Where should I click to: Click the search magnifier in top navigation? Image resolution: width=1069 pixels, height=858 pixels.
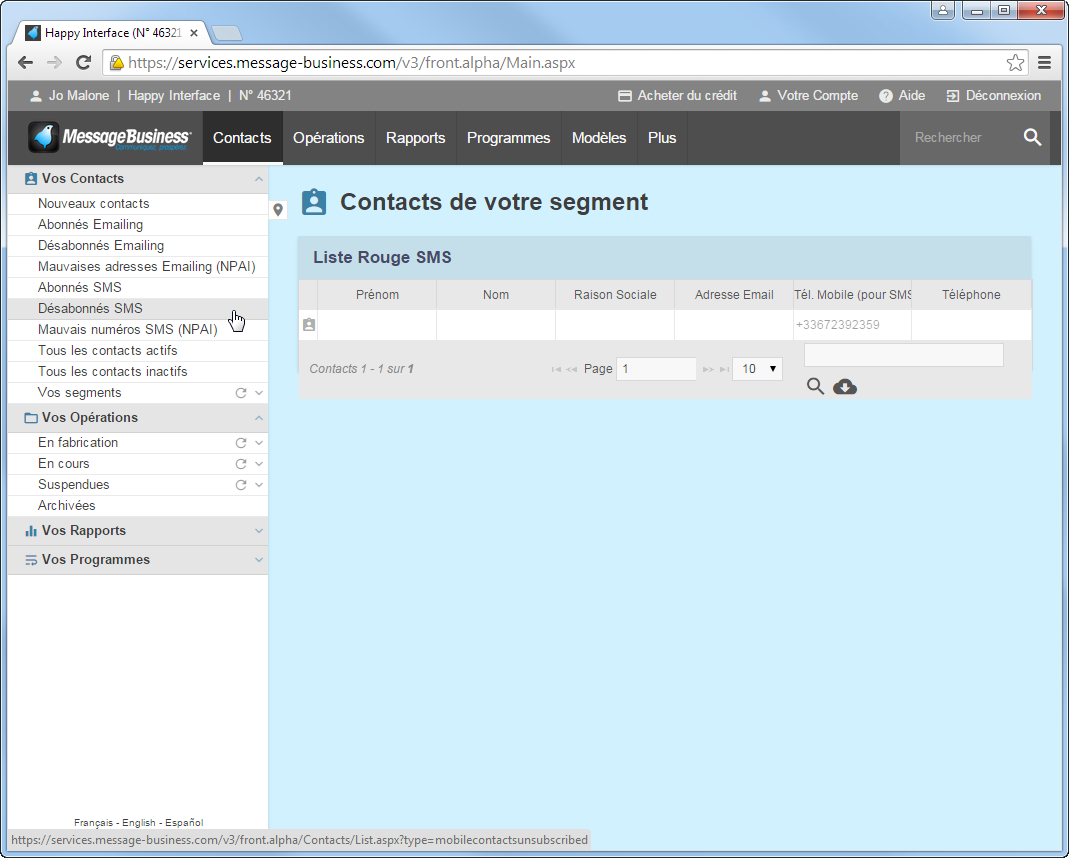(x=1032, y=138)
